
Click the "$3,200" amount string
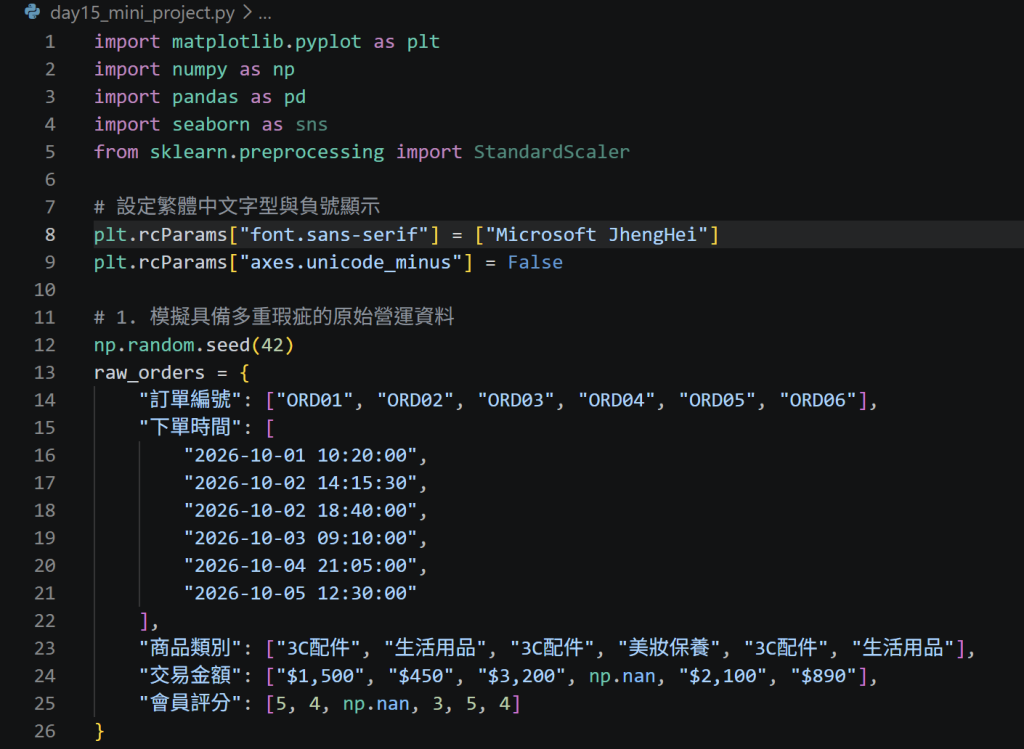pos(522,676)
